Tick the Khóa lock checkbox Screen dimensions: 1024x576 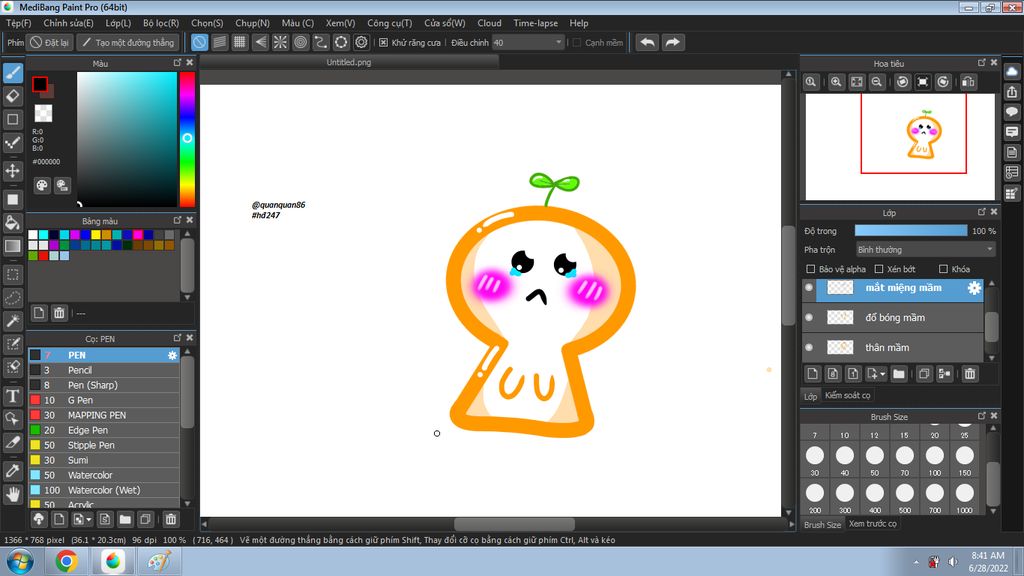[x=943, y=269]
